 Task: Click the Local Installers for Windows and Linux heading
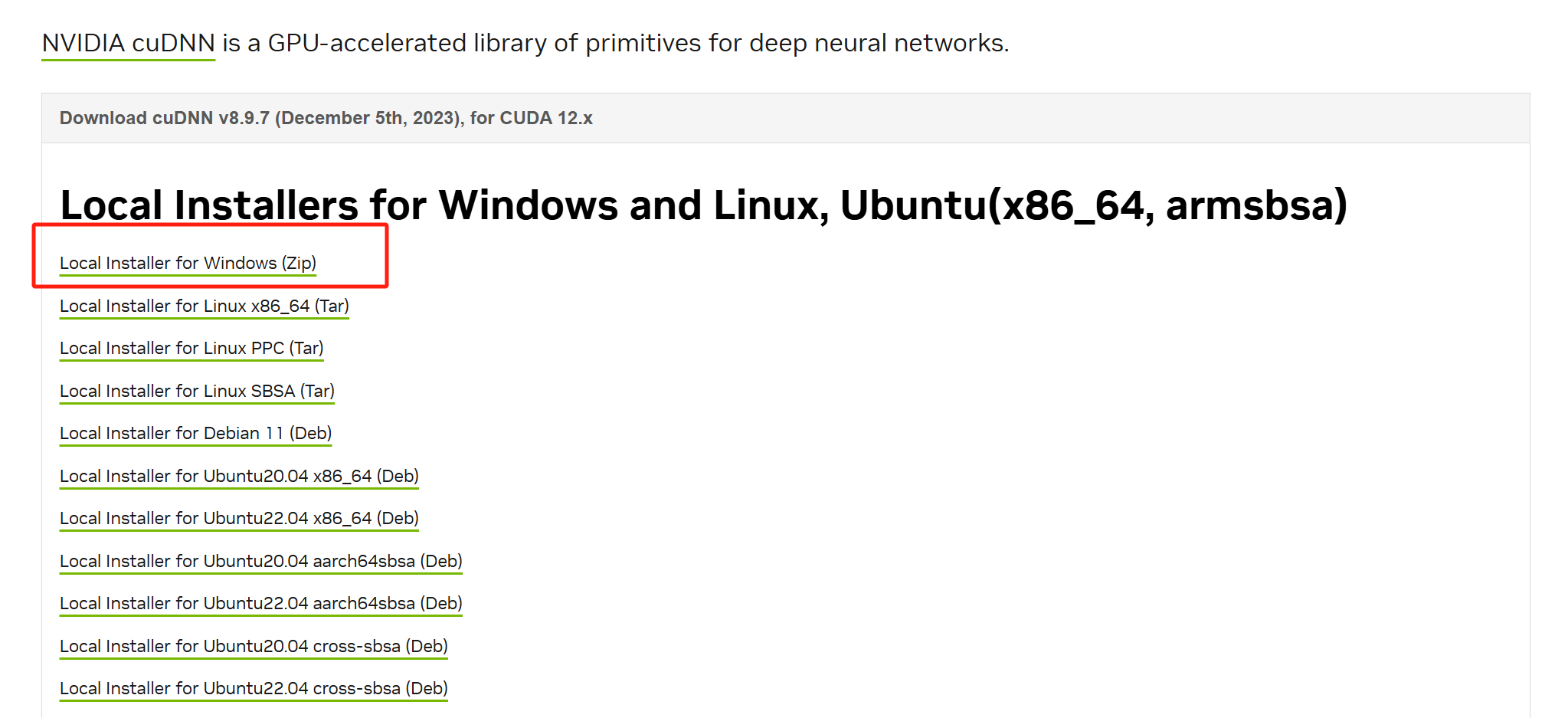pyautogui.click(x=703, y=205)
